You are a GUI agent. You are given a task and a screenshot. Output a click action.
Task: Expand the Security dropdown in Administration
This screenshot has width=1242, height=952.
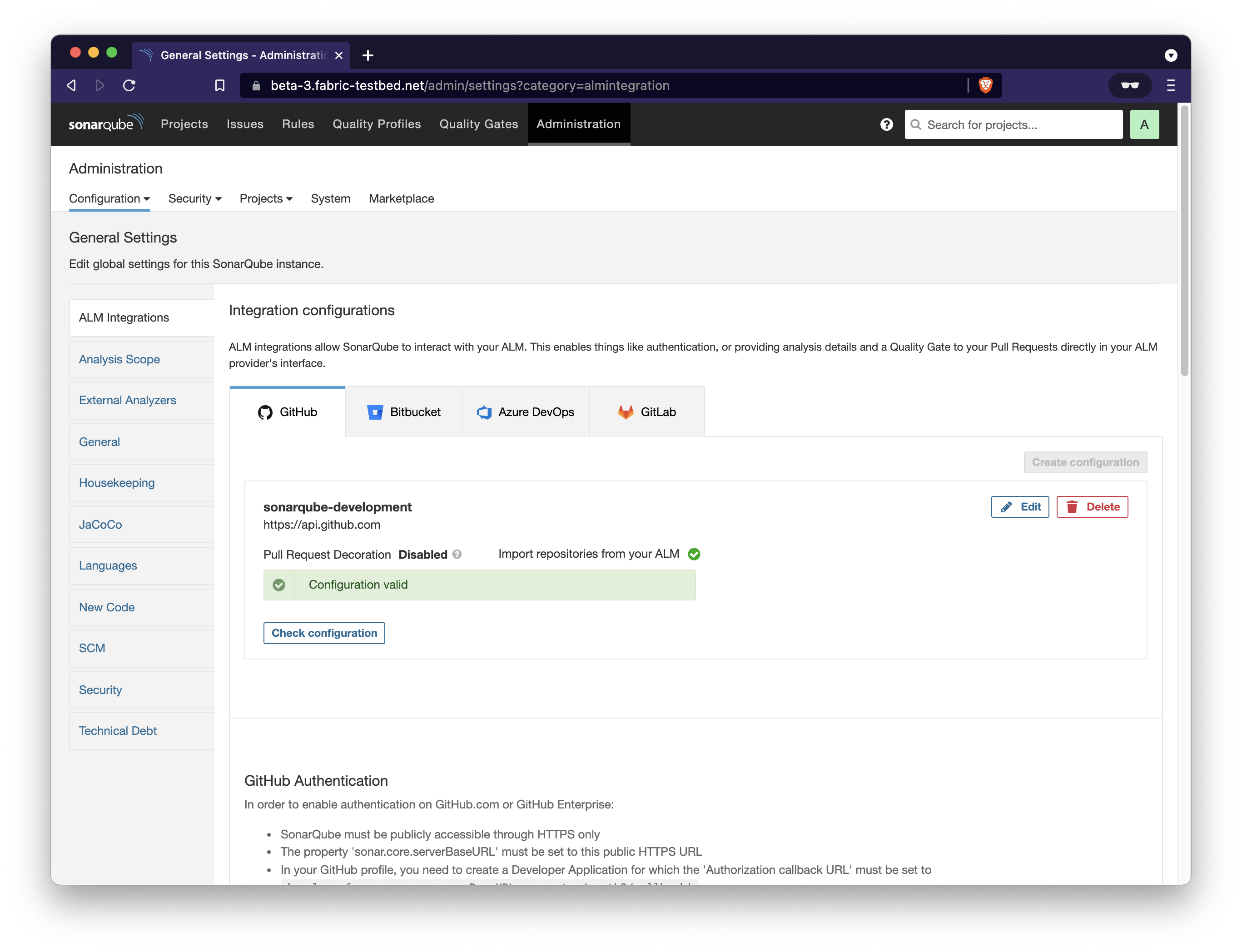tap(194, 198)
